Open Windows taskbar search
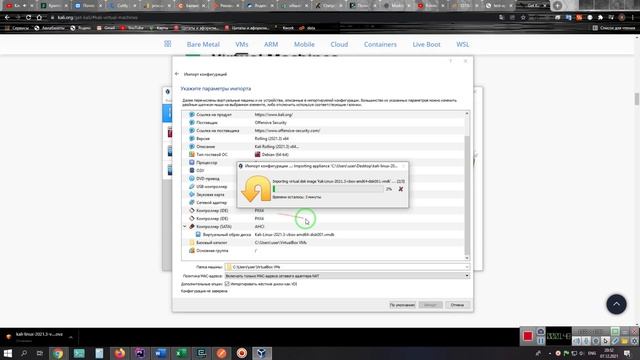Viewport: 640px width, 360px height. click(x=24, y=353)
